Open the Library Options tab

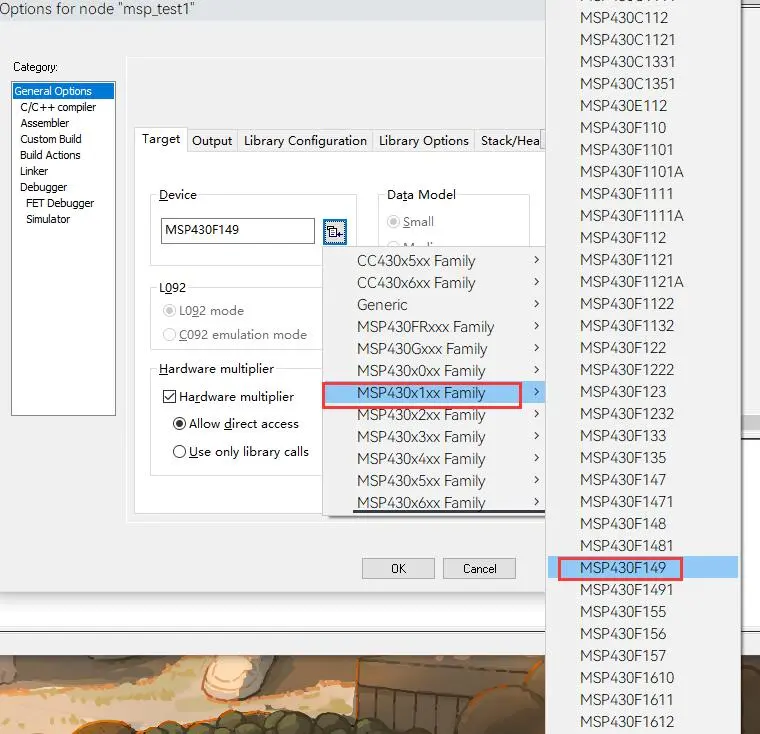pyautogui.click(x=423, y=141)
